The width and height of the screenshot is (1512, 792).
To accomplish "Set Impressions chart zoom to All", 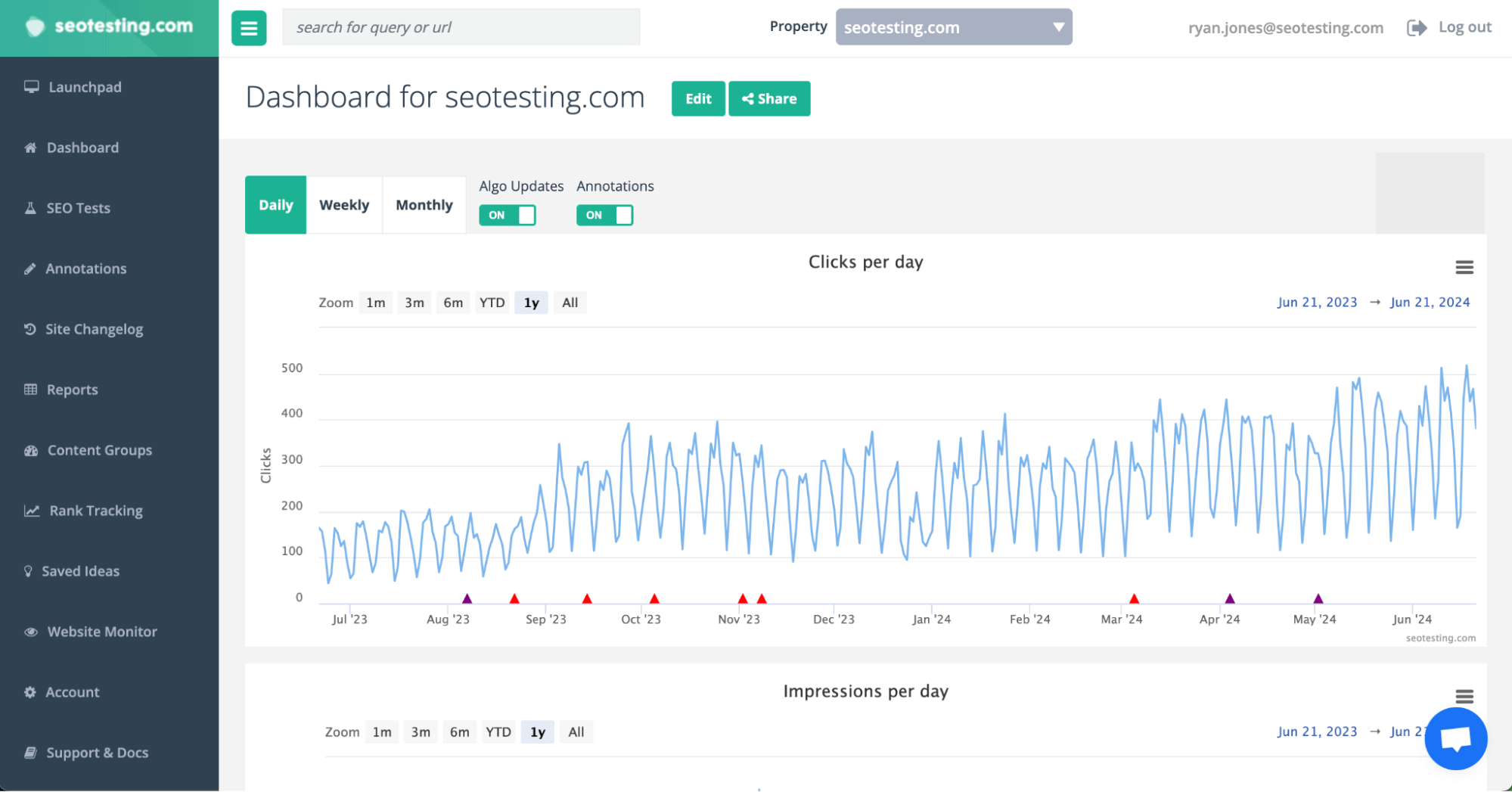I will [x=576, y=732].
